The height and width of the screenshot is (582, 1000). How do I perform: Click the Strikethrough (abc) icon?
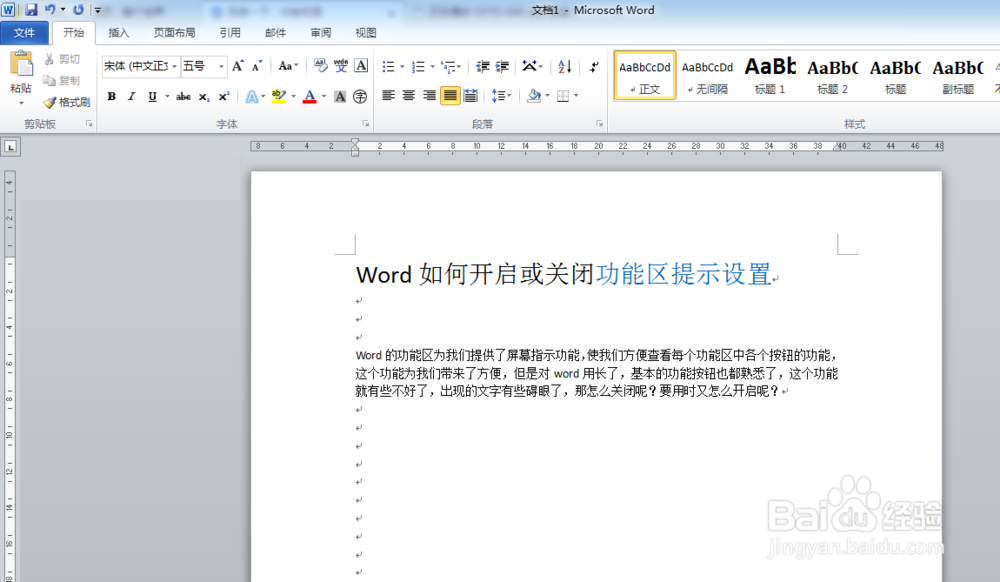(183, 96)
